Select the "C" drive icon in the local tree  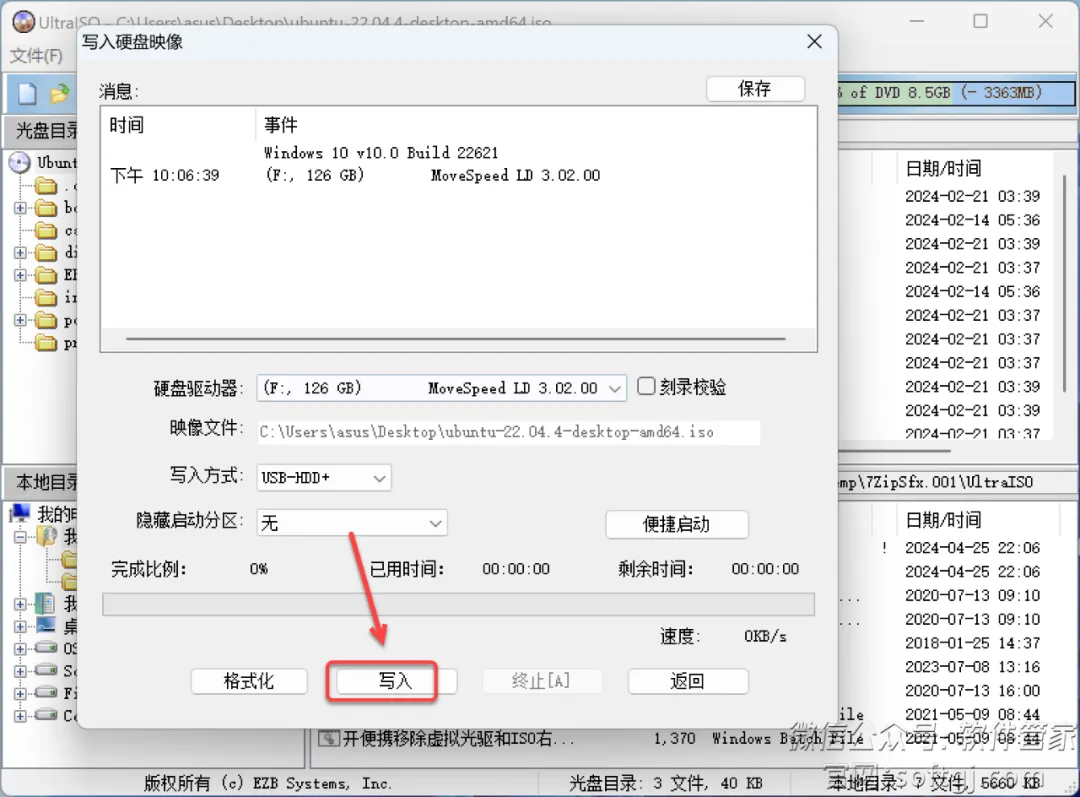46,715
